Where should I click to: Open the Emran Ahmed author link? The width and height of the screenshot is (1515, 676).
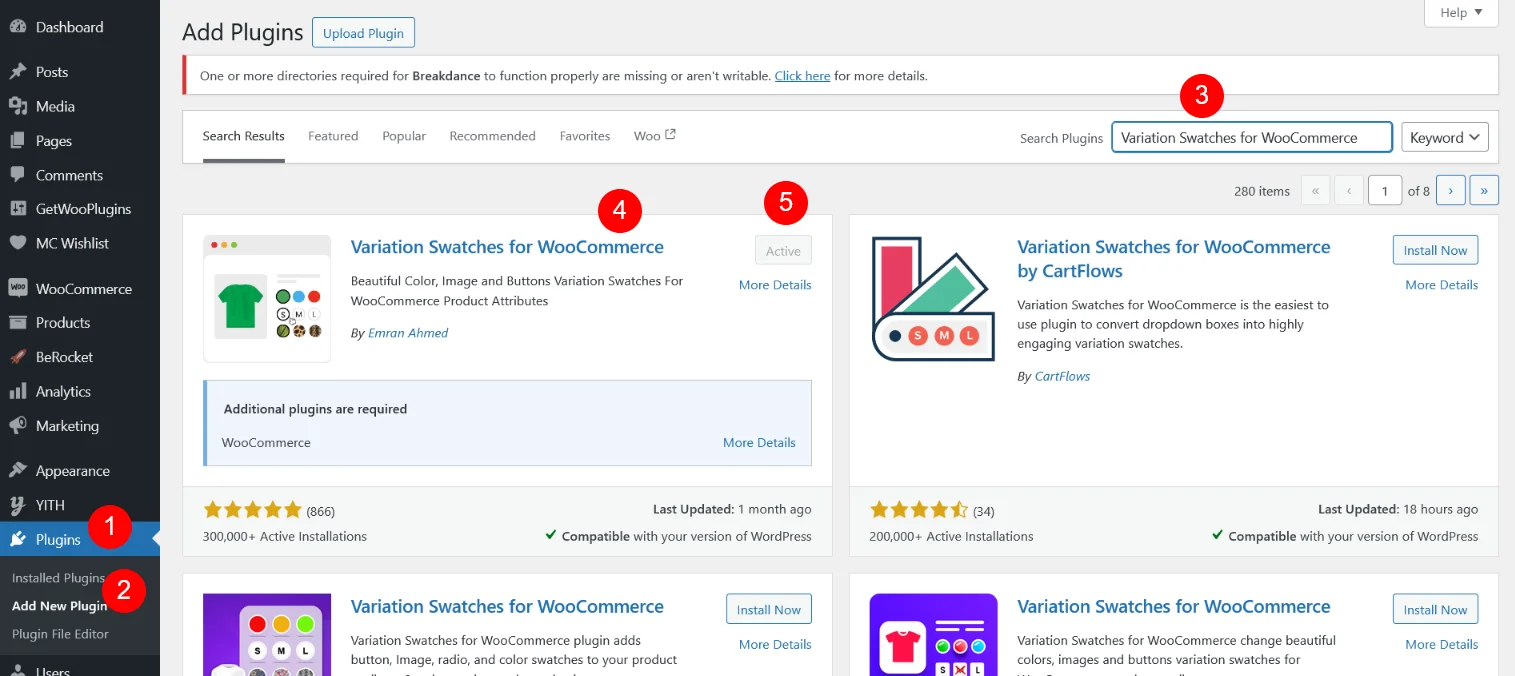click(x=408, y=333)
